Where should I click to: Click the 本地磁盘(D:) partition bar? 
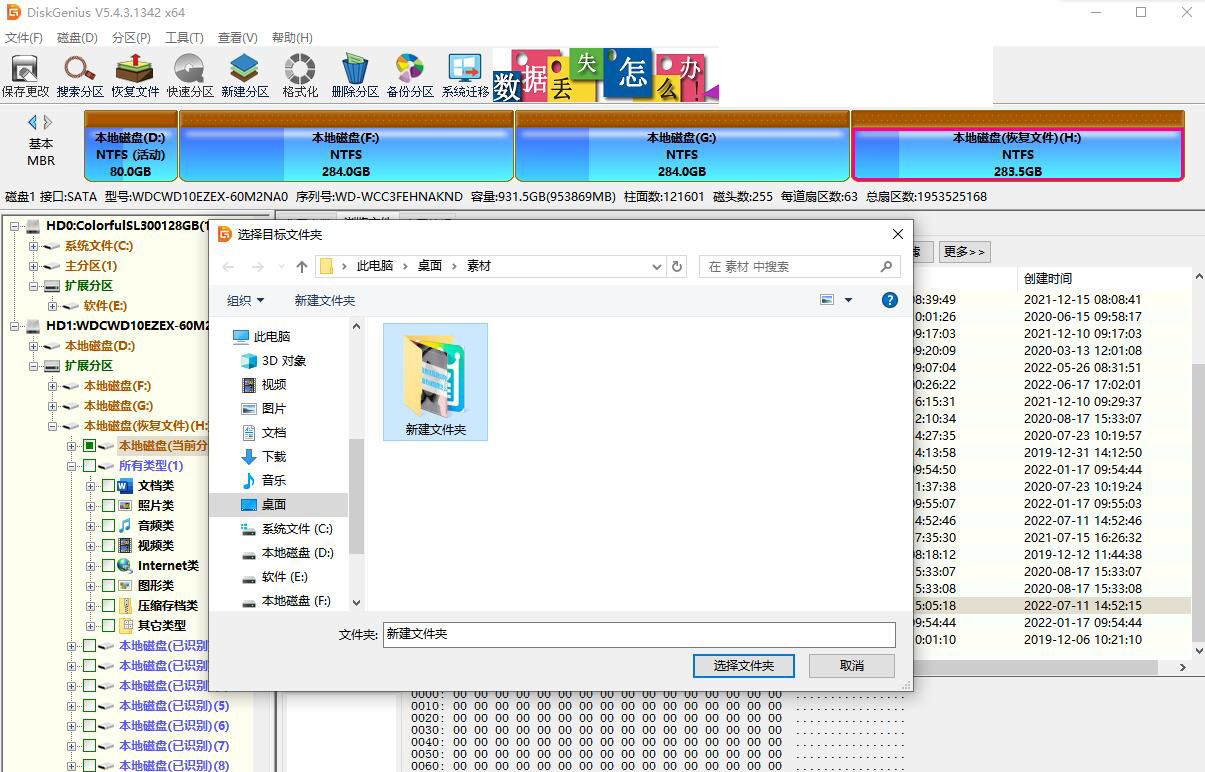[131, 146]
